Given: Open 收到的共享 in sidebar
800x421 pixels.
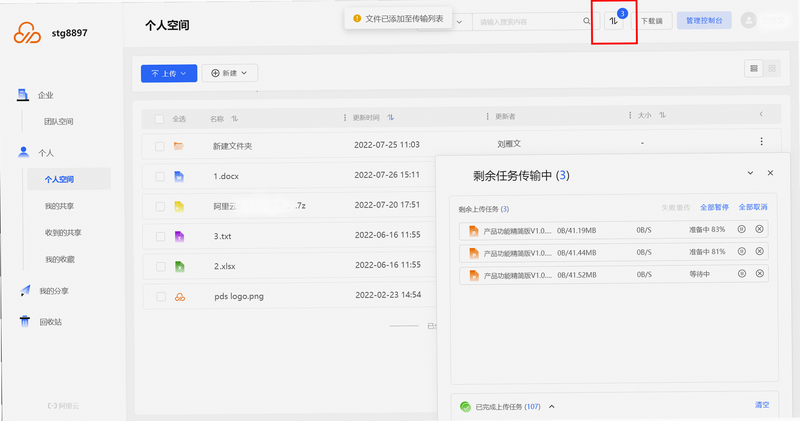Looking at the screenshot, I should point(63,233).
